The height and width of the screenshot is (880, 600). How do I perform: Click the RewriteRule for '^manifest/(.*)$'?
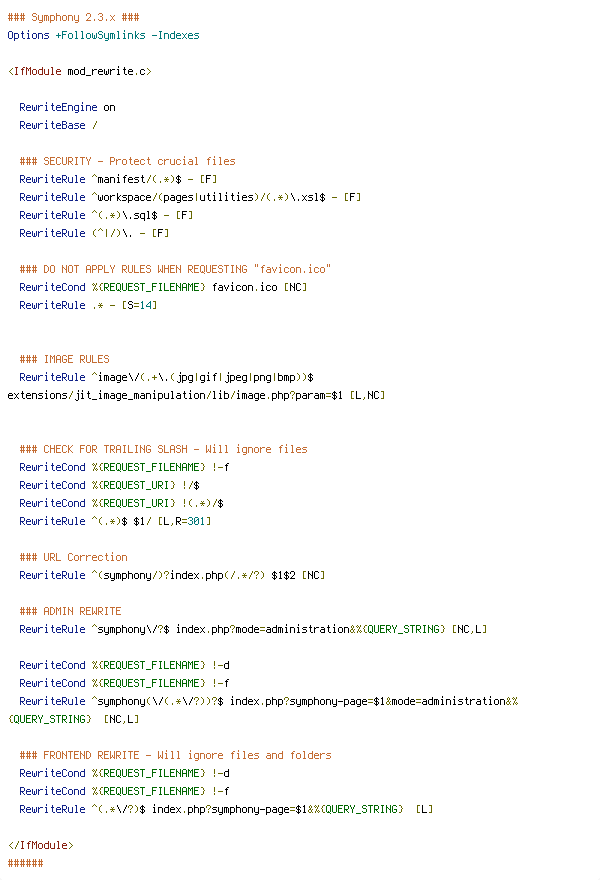click(118, 179)
